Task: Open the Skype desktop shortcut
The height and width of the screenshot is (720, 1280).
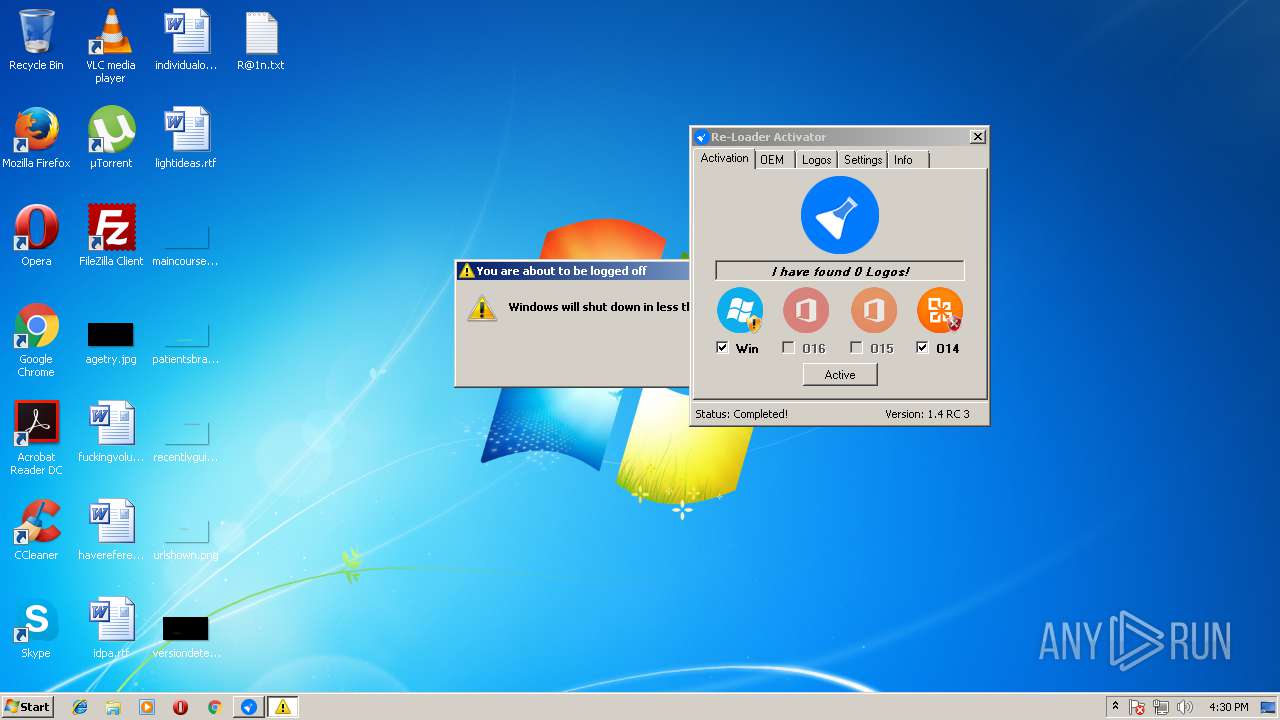Action: coord(36,628)
